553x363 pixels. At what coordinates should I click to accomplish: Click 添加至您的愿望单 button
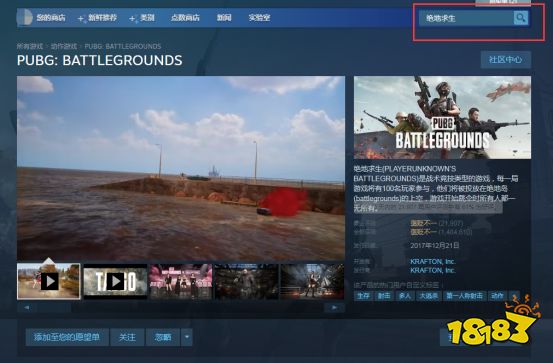(x=67, y=337)
